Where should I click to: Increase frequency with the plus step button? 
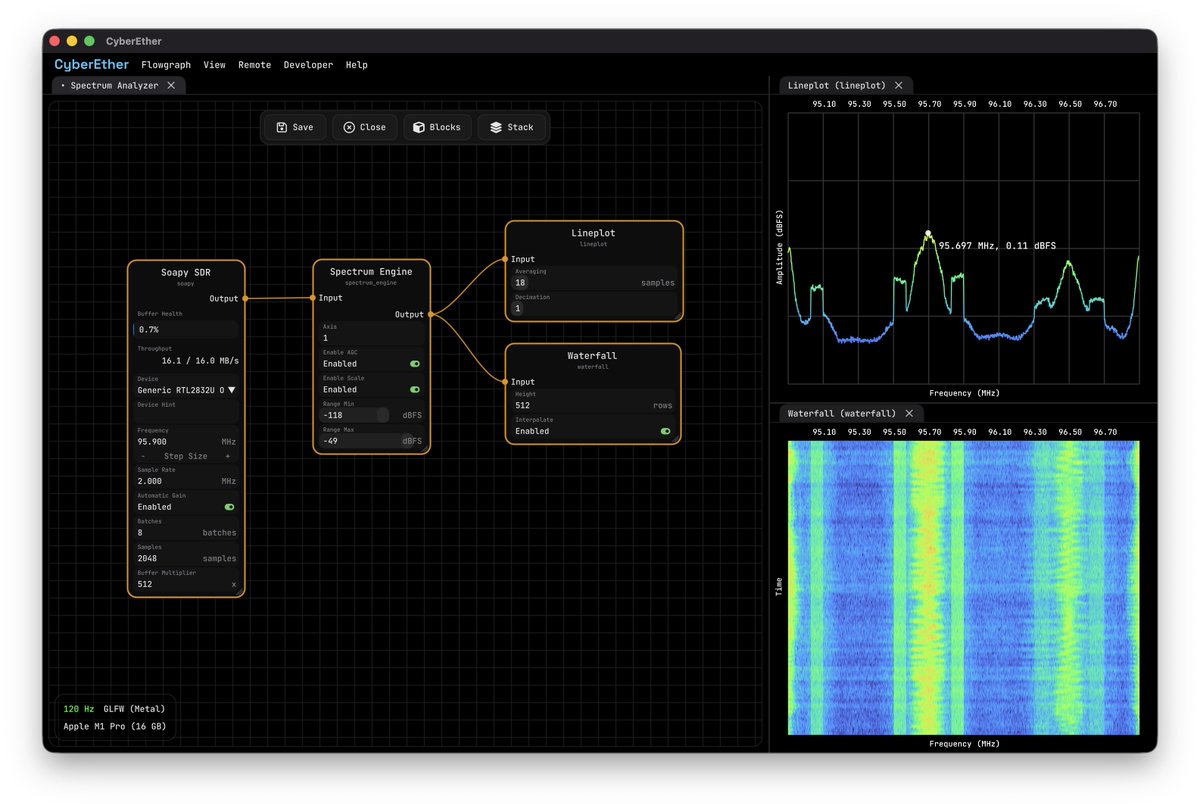point(227,456)
